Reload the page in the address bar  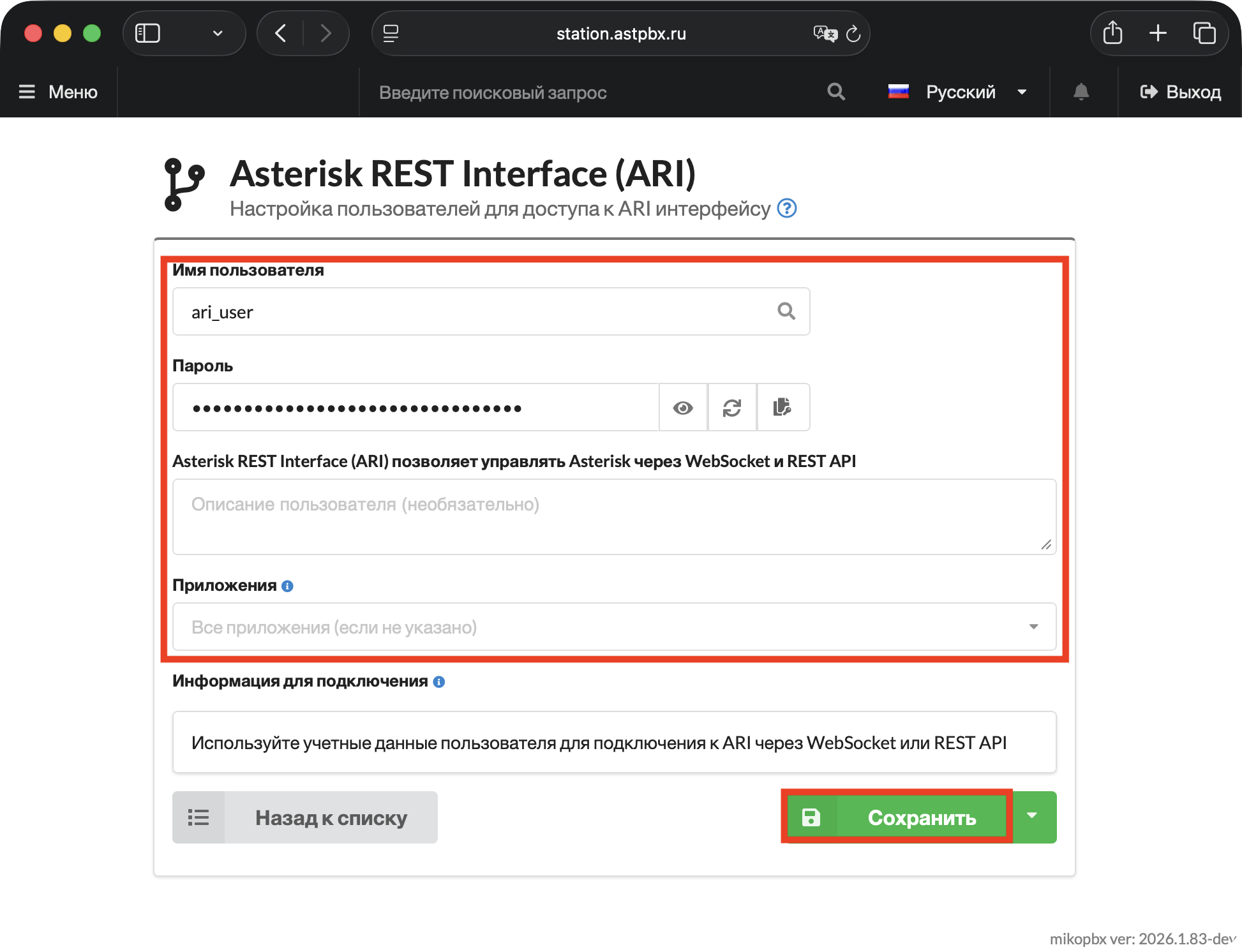pos(853,34)
